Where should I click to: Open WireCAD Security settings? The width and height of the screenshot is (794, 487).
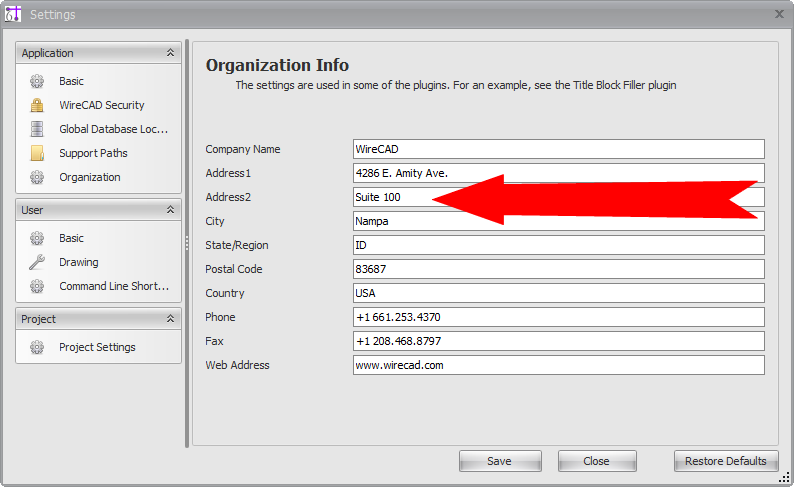click(102, 105)
